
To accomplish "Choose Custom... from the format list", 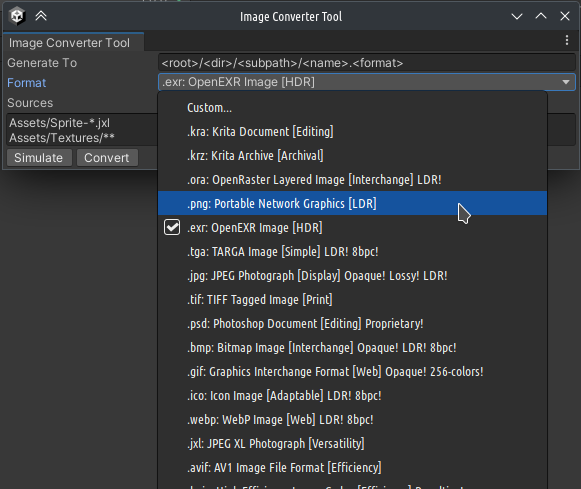I will click(x=352, y=108).
